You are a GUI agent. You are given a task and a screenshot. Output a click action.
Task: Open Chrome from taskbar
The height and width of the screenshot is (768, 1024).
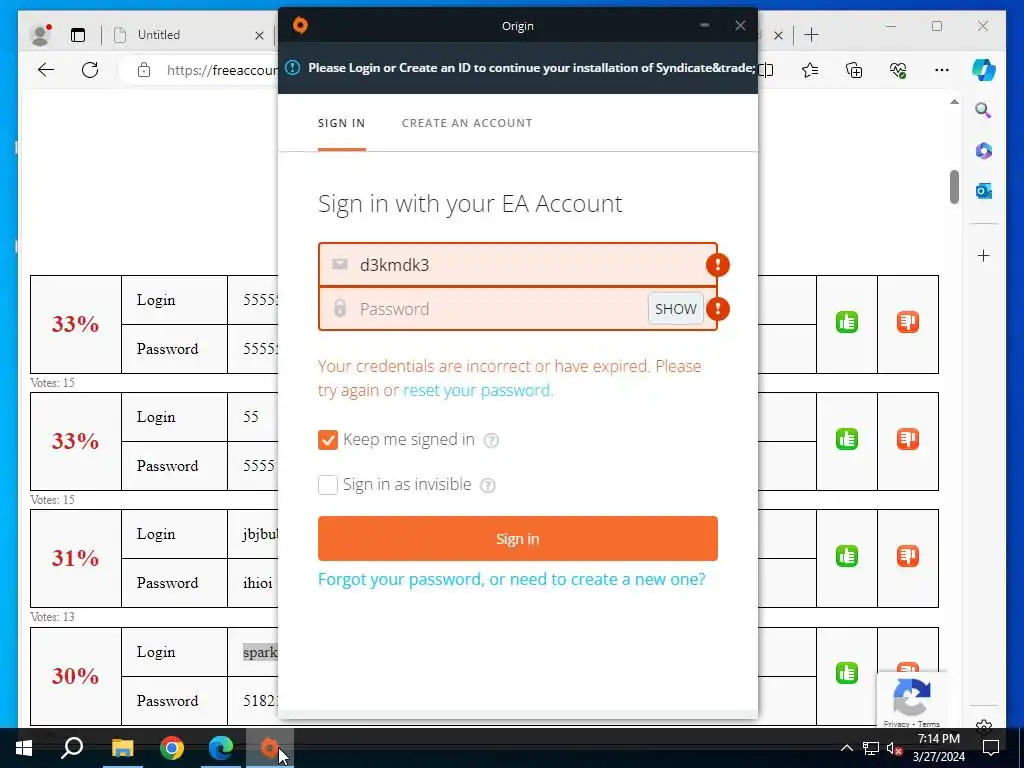(x=172, y=748)
